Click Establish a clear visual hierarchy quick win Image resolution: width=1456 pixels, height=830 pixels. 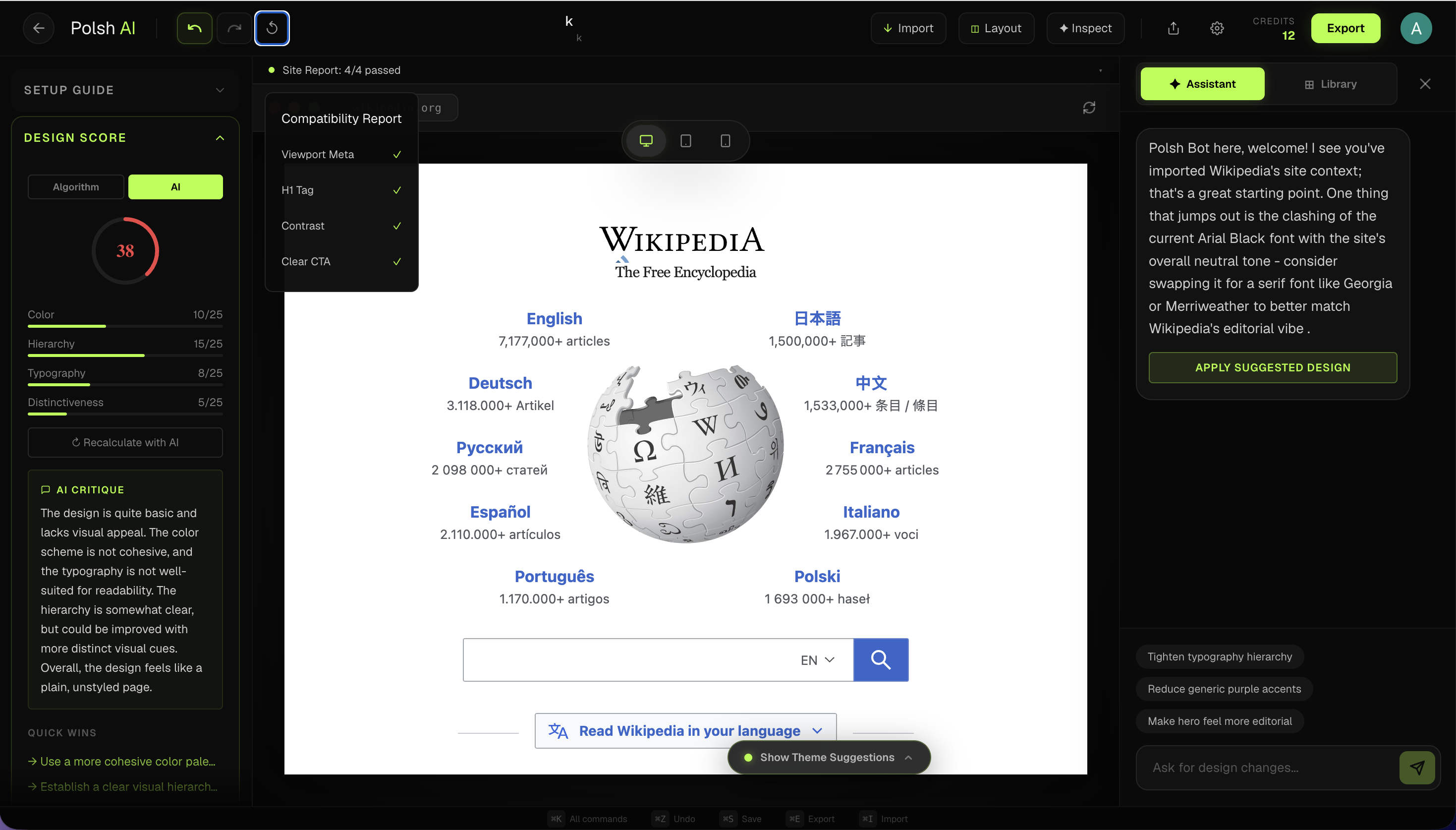pos(123,786)
